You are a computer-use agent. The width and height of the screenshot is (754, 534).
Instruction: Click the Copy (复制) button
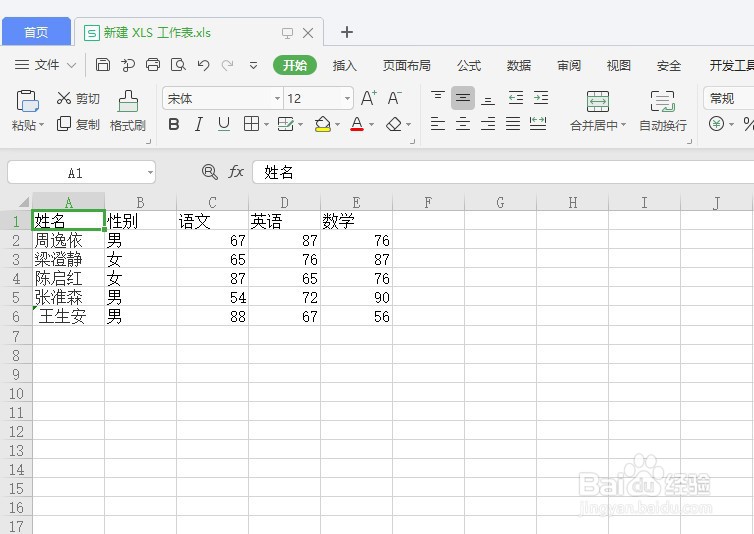(x=77, y=124)
